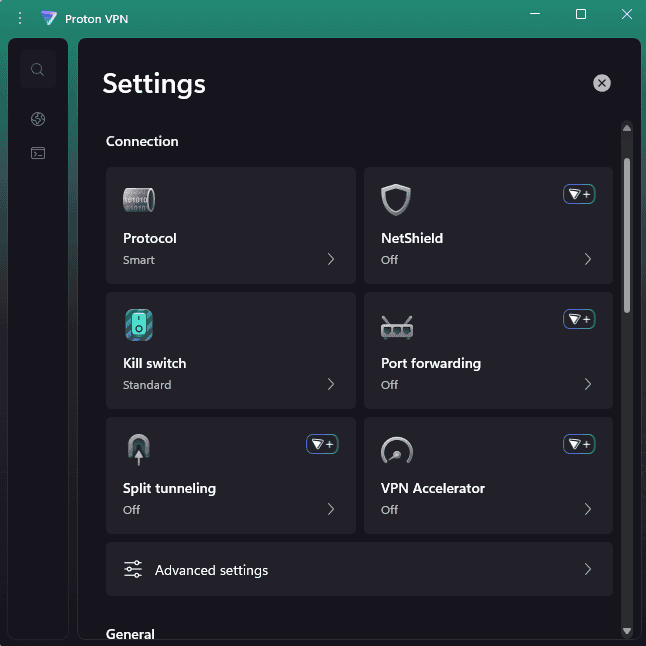Expand Advanced settings chevron arrow

point(588,570)
